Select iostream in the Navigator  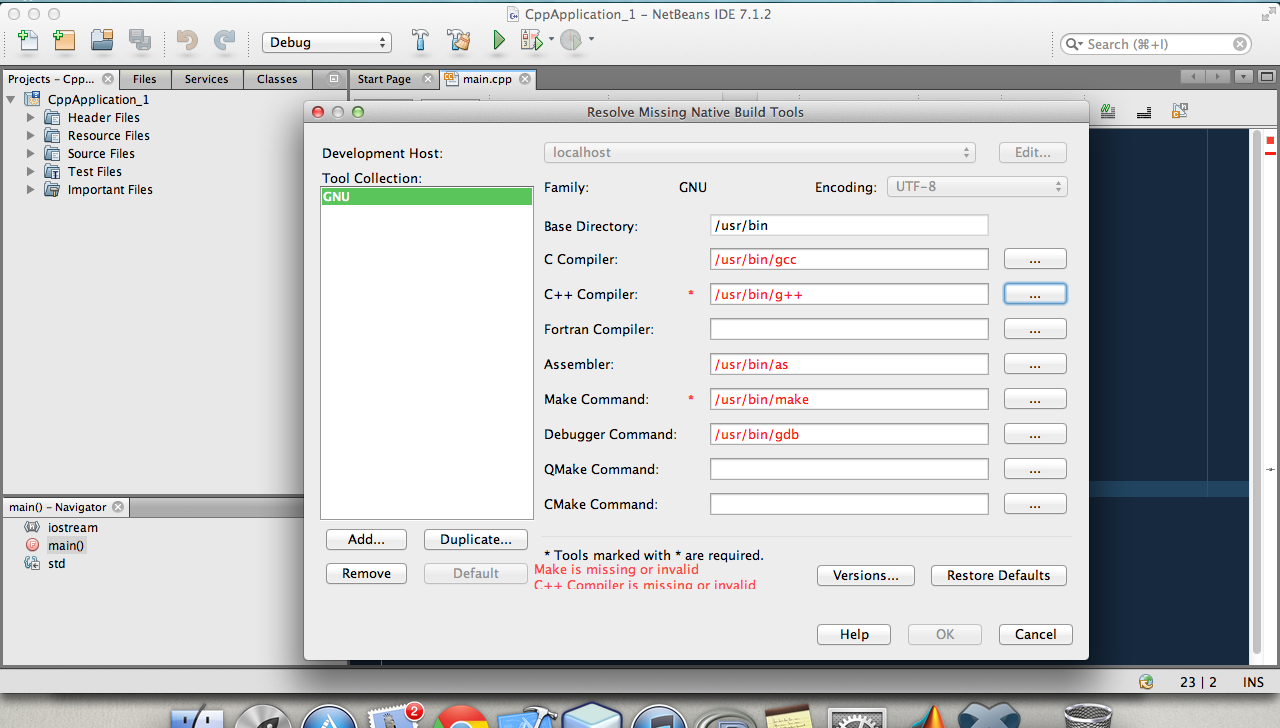[73, 527]
